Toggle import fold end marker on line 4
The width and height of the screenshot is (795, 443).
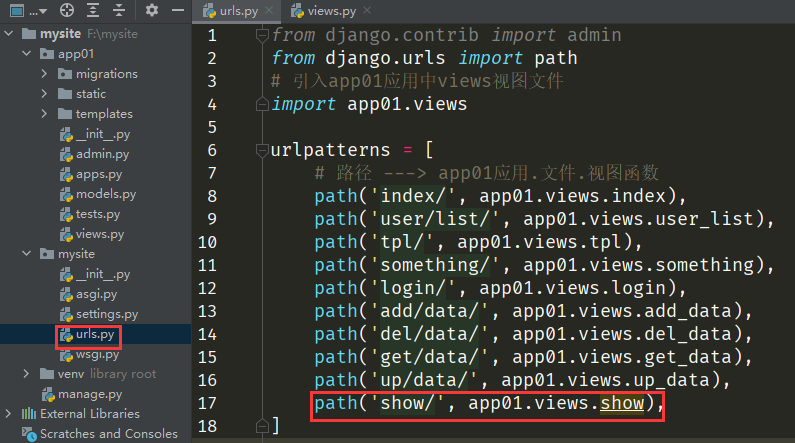coord(262,104)
